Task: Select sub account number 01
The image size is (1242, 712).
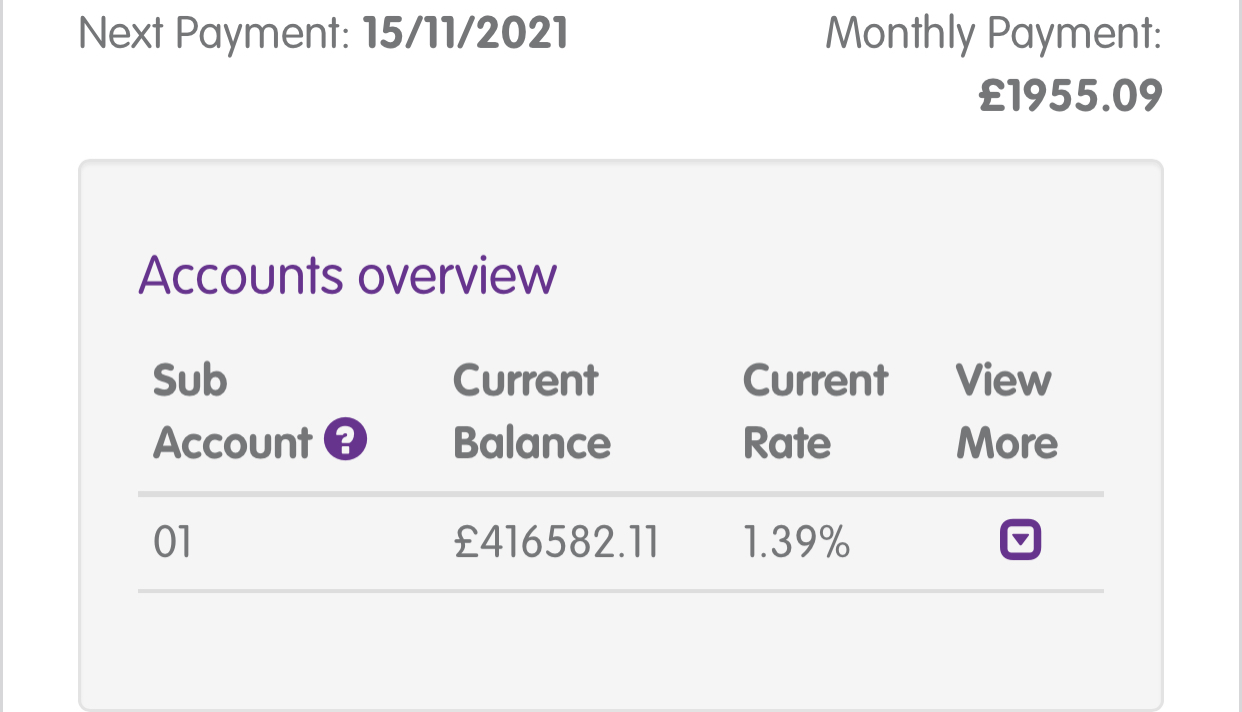Action: pyautogui.click(x=172, y=542)
